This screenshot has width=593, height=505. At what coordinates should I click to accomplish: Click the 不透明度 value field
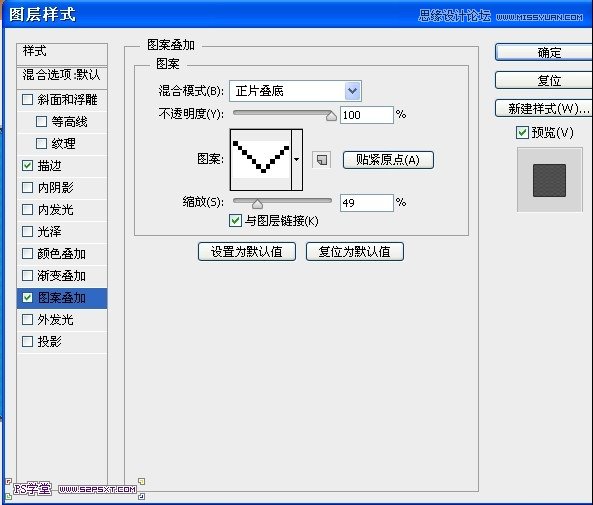pos(366,115)
